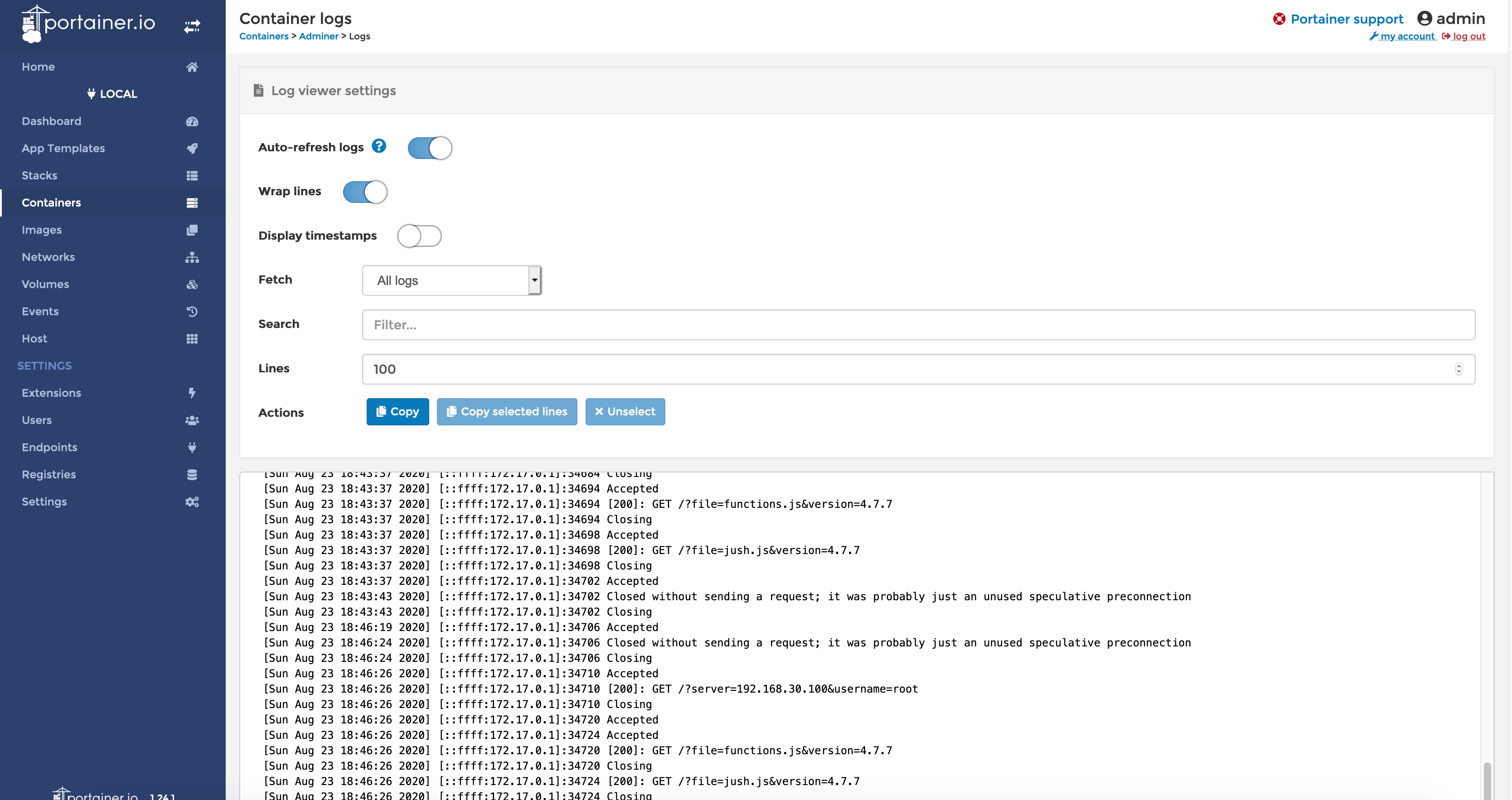Enable the Display timestamps toggle

pos(419,236)
